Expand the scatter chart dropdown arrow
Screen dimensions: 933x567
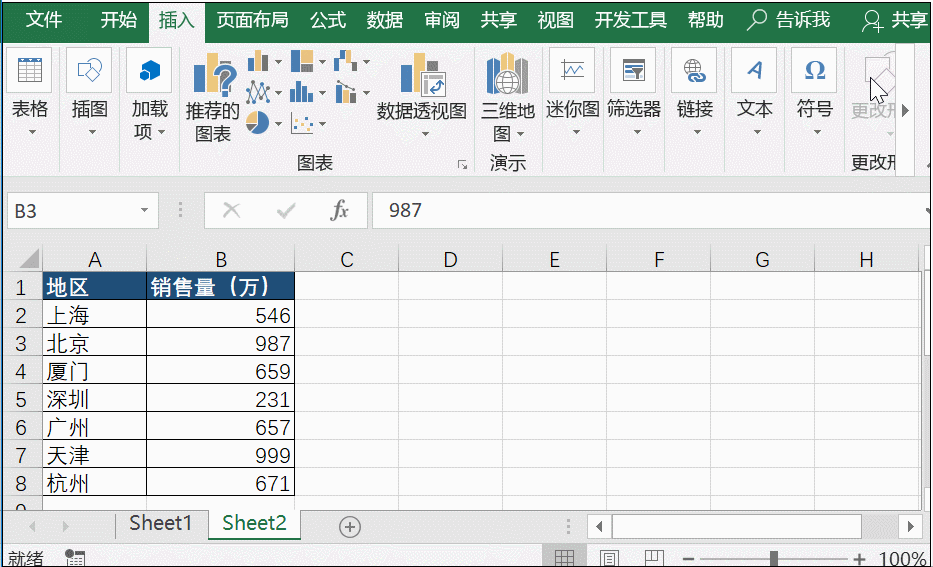322,124
